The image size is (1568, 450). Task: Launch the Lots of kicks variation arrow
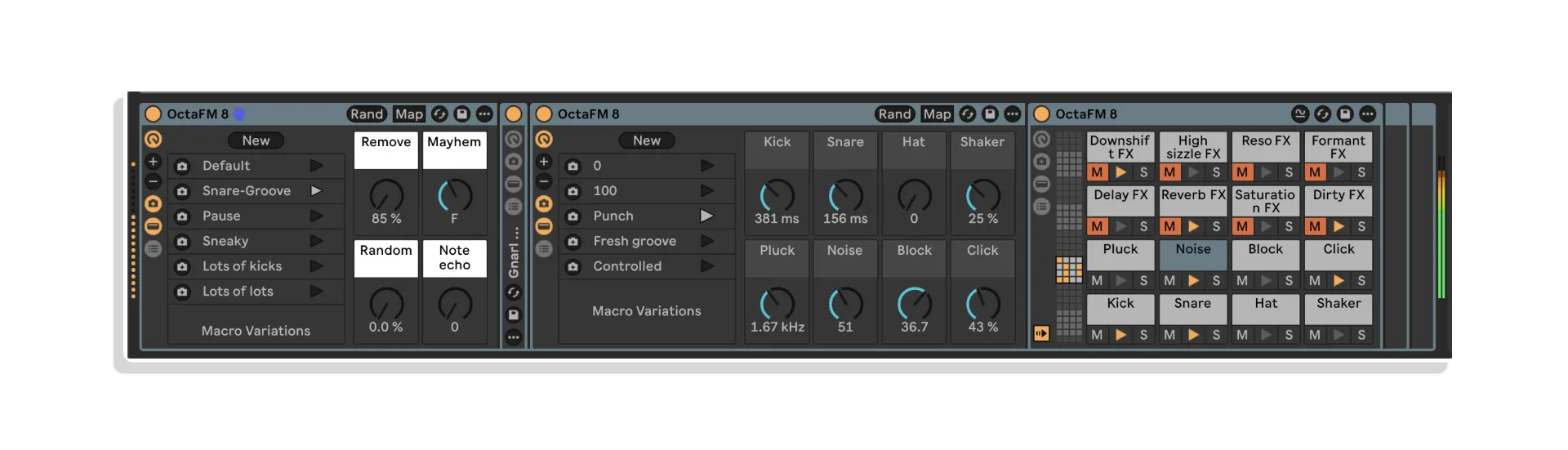pos(317,266)
